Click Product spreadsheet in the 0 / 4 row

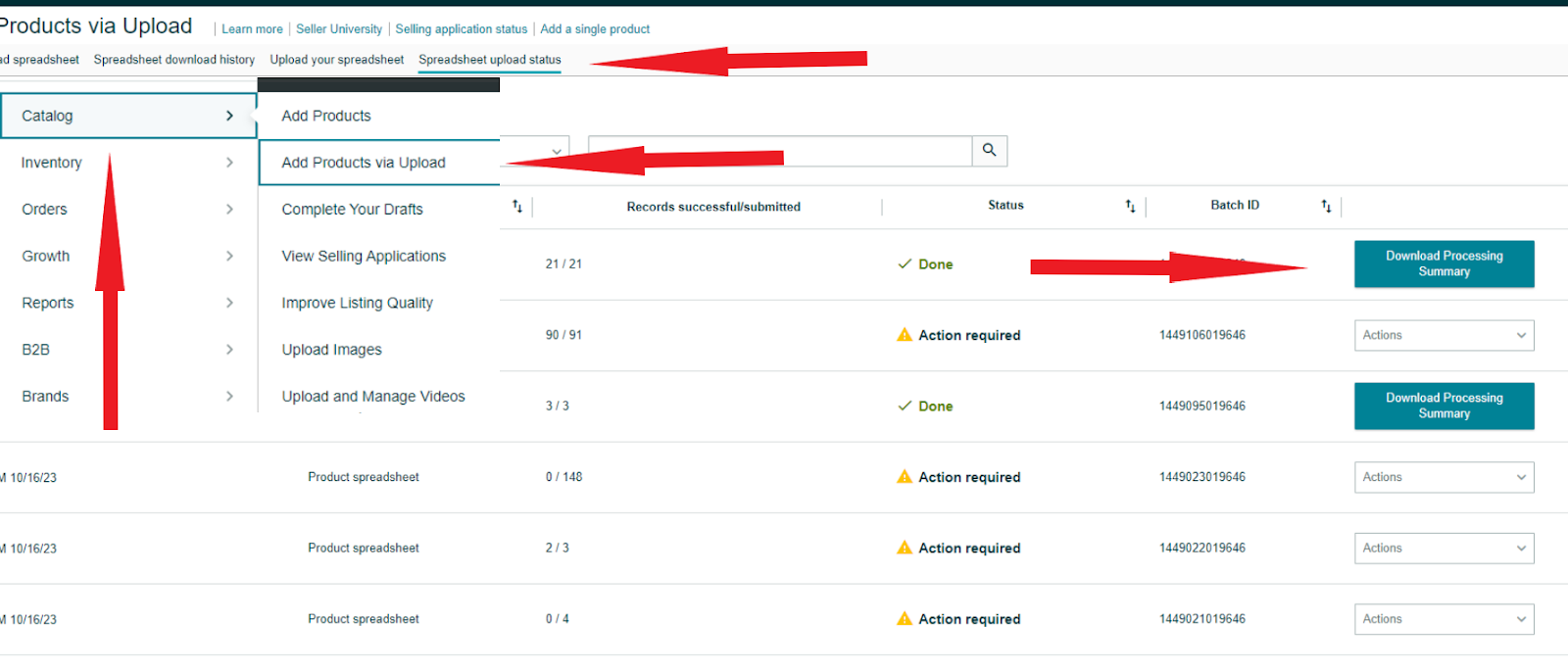[x=364, y=619]
